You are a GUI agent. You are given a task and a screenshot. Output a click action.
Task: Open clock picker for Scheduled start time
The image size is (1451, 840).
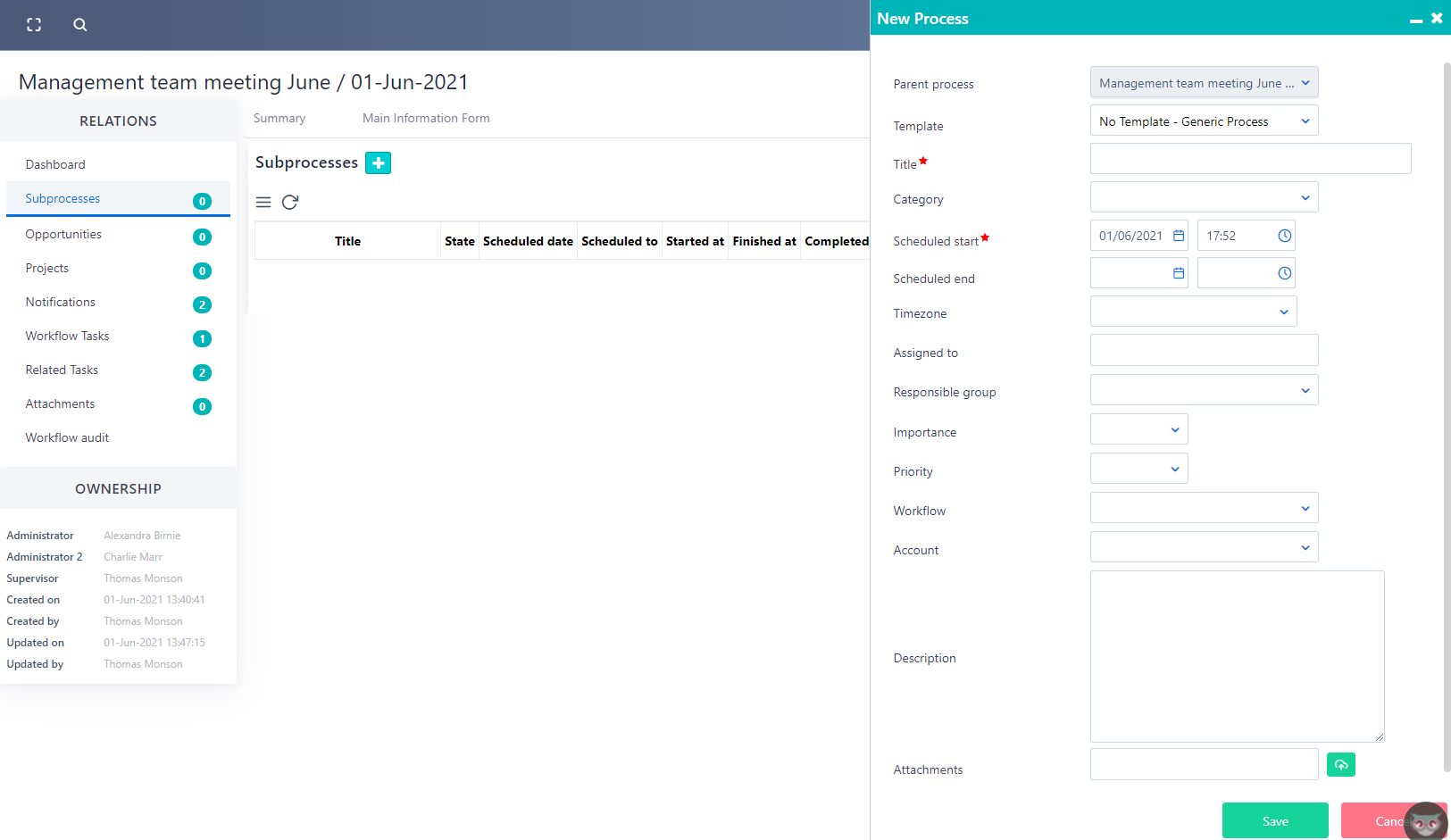pos(1285,236)
